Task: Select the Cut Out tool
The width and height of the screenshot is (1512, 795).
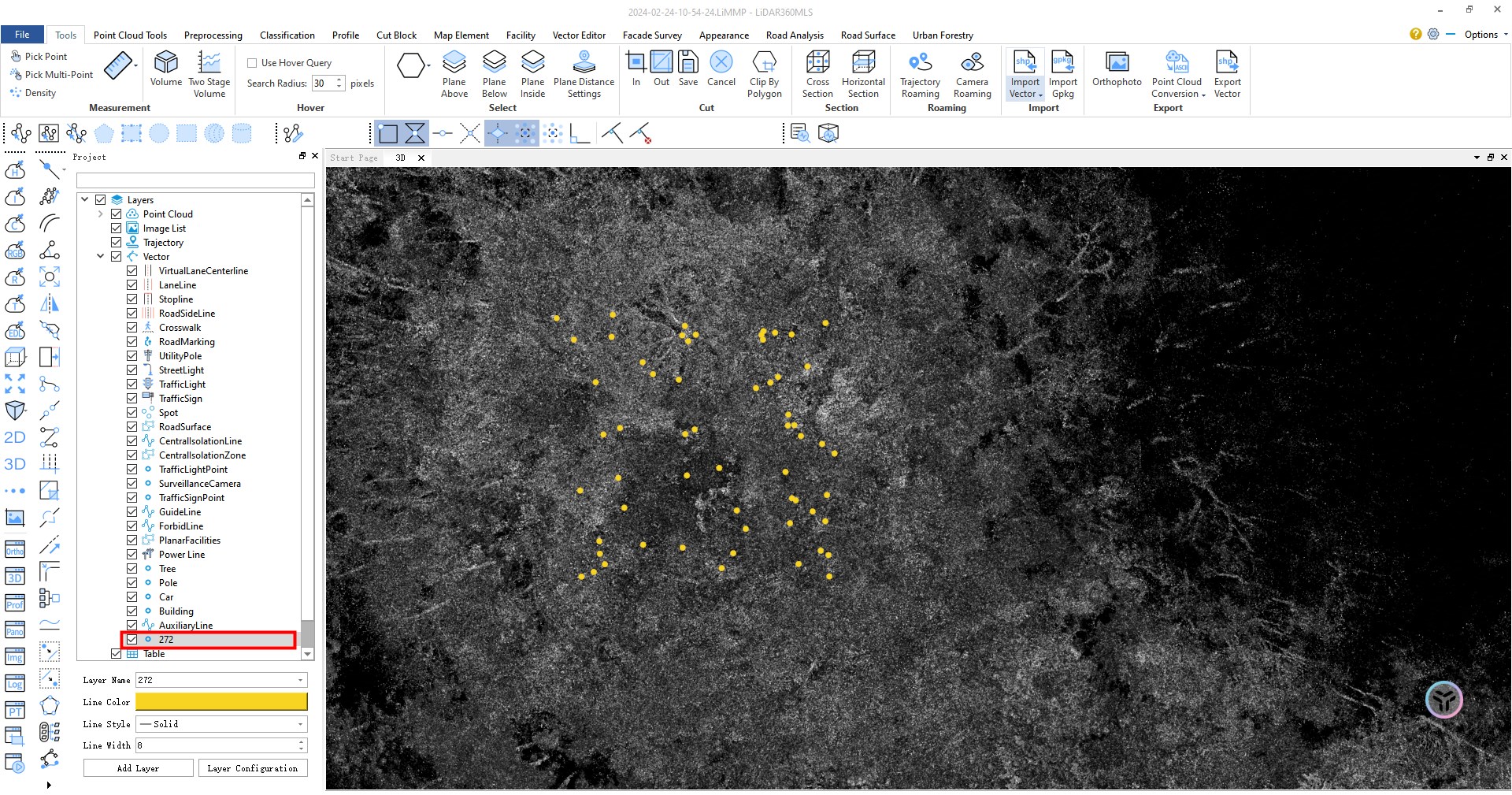Action: click(x=661, y=69)
